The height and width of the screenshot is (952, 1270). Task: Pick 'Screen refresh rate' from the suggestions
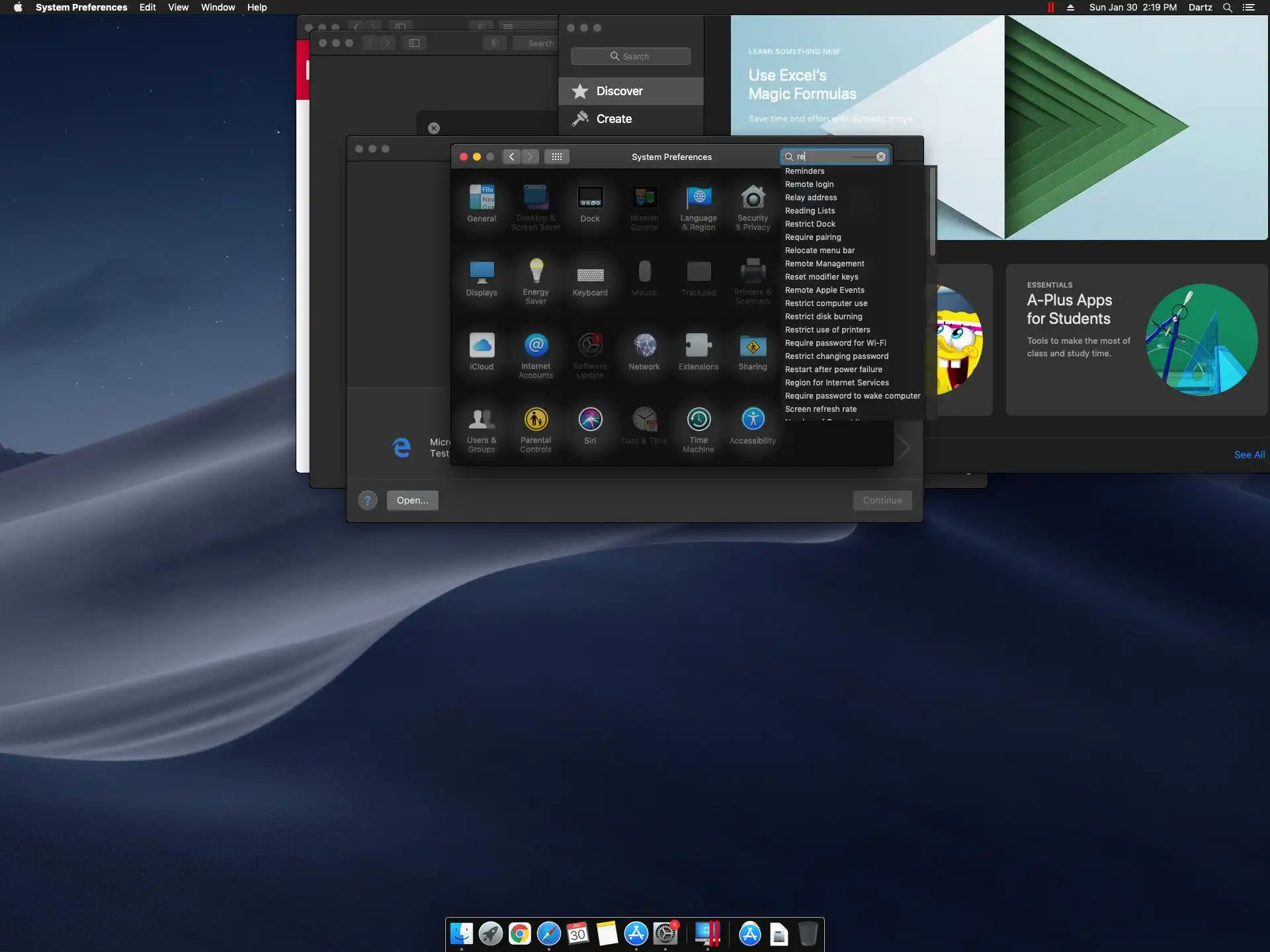tap(820, 409)
